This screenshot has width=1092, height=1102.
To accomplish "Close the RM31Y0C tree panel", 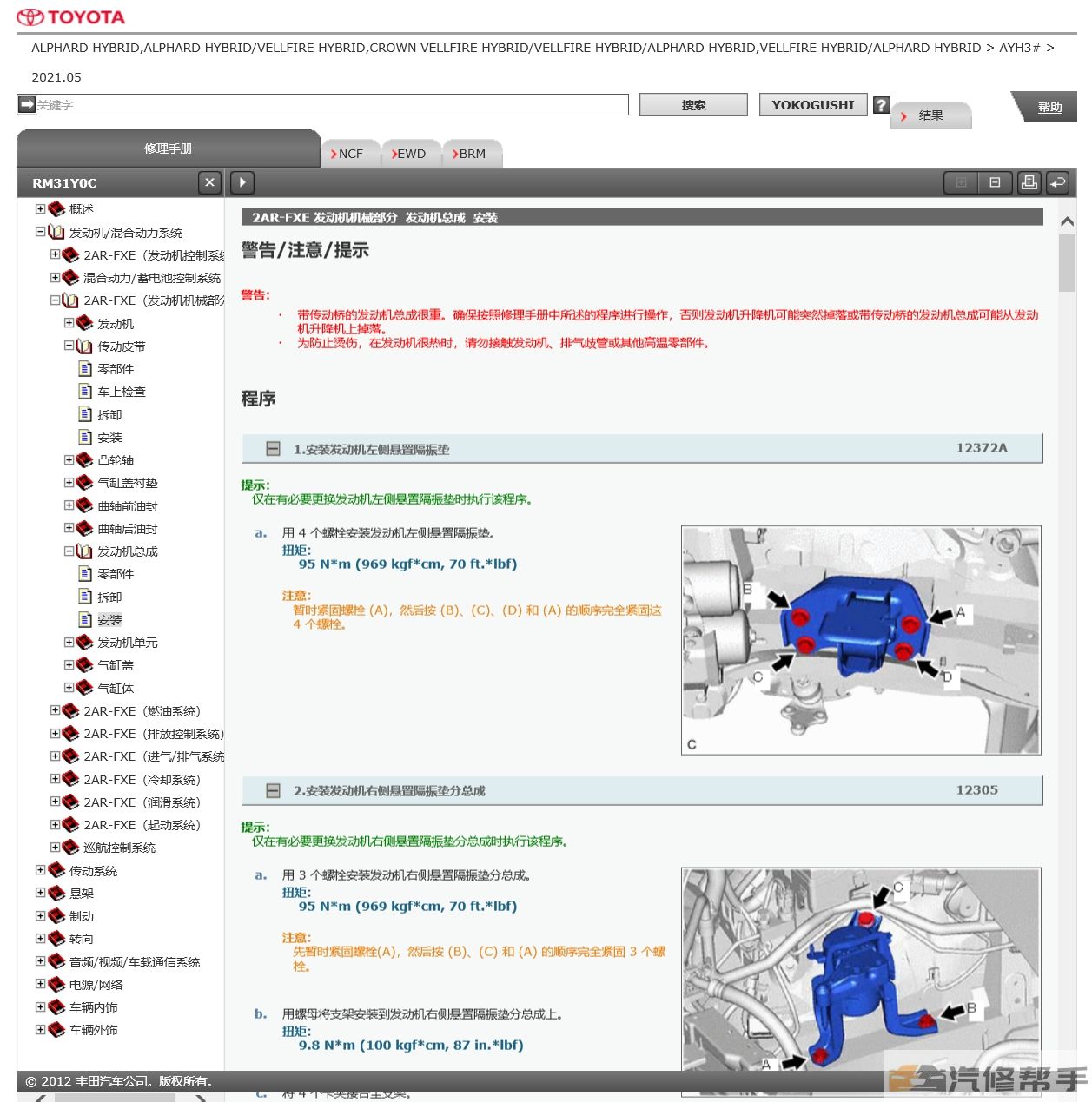I will tap(209, 182).
